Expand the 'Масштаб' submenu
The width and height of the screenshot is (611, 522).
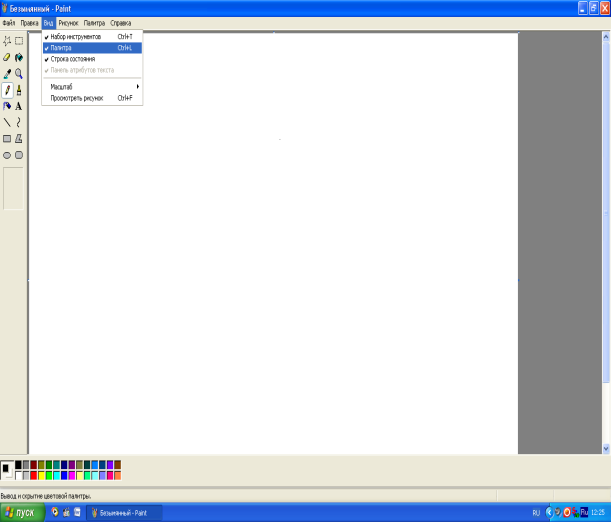coord(92,86)
